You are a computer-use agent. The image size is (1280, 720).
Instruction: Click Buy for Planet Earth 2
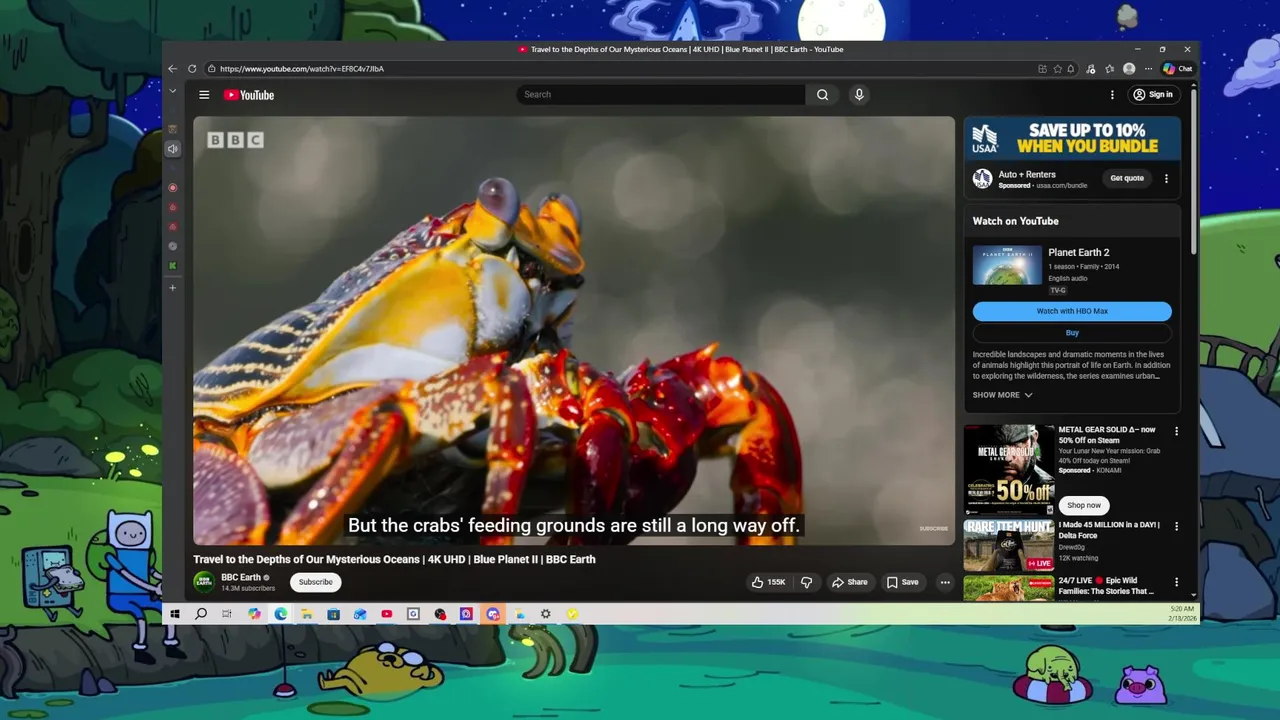[x=1072, y=333]
